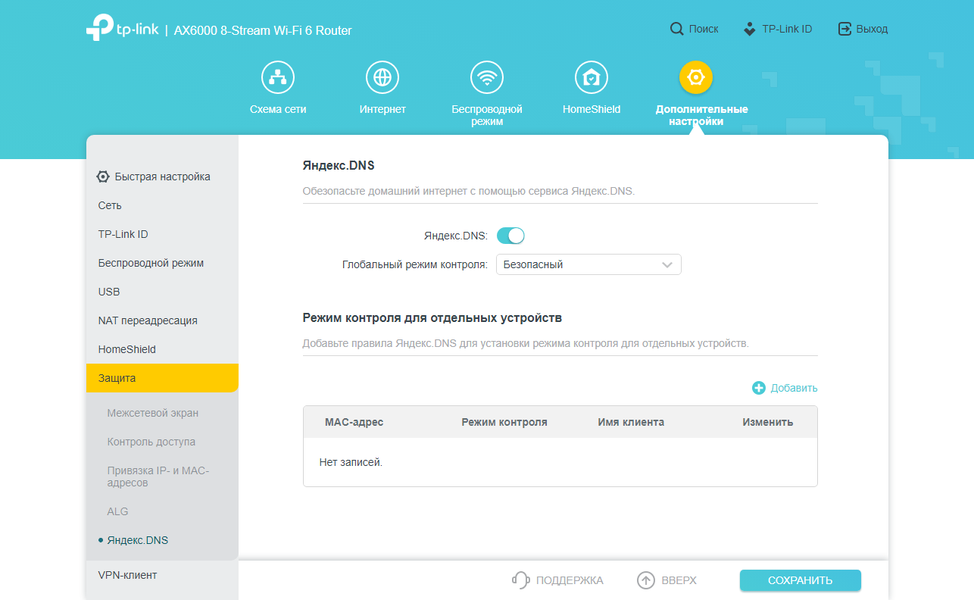Click the MAC-адрес column header
The width and height of the screenshot is (974, 600).
(x=354, y=422)
